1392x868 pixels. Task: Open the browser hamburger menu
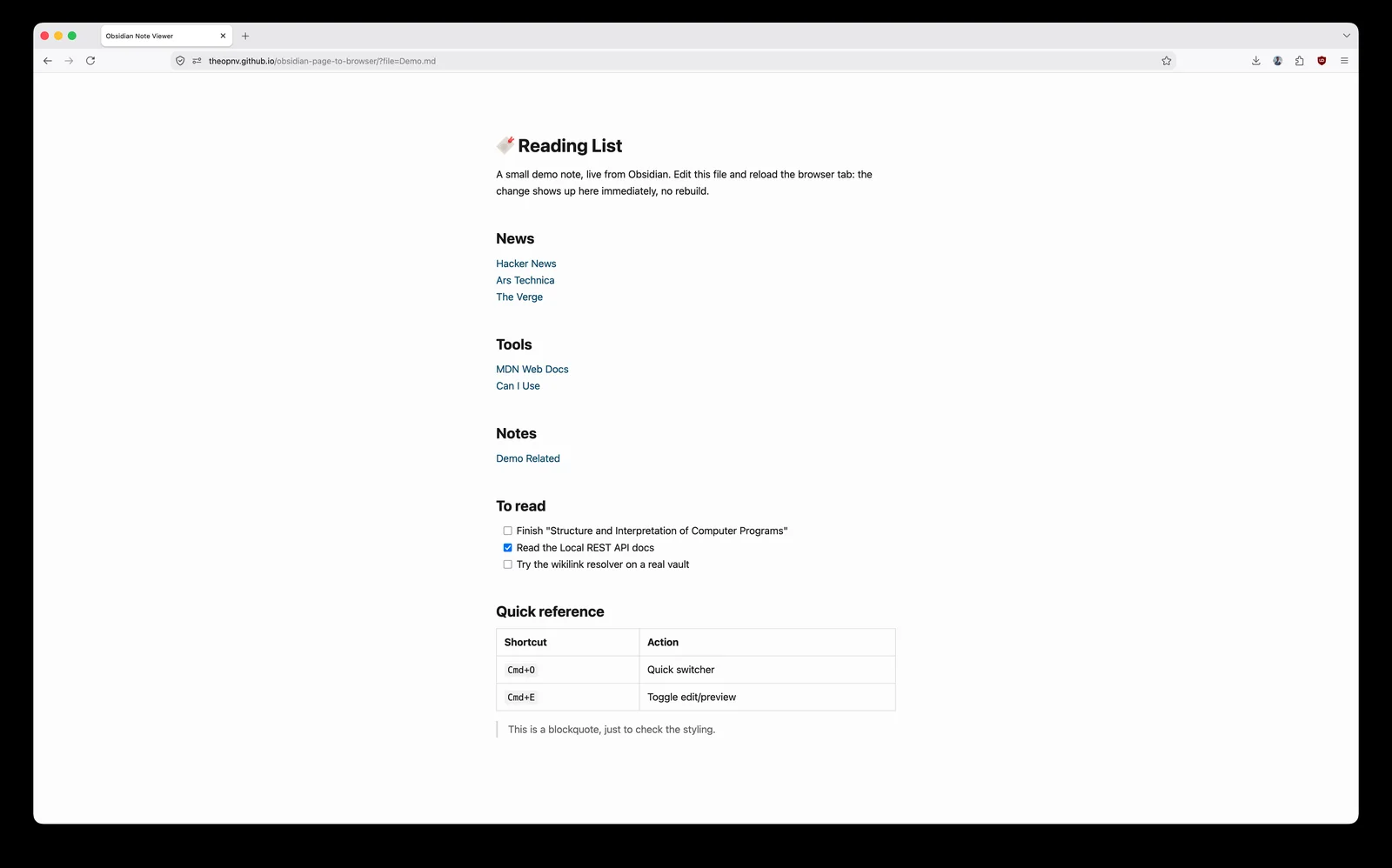1344,61
